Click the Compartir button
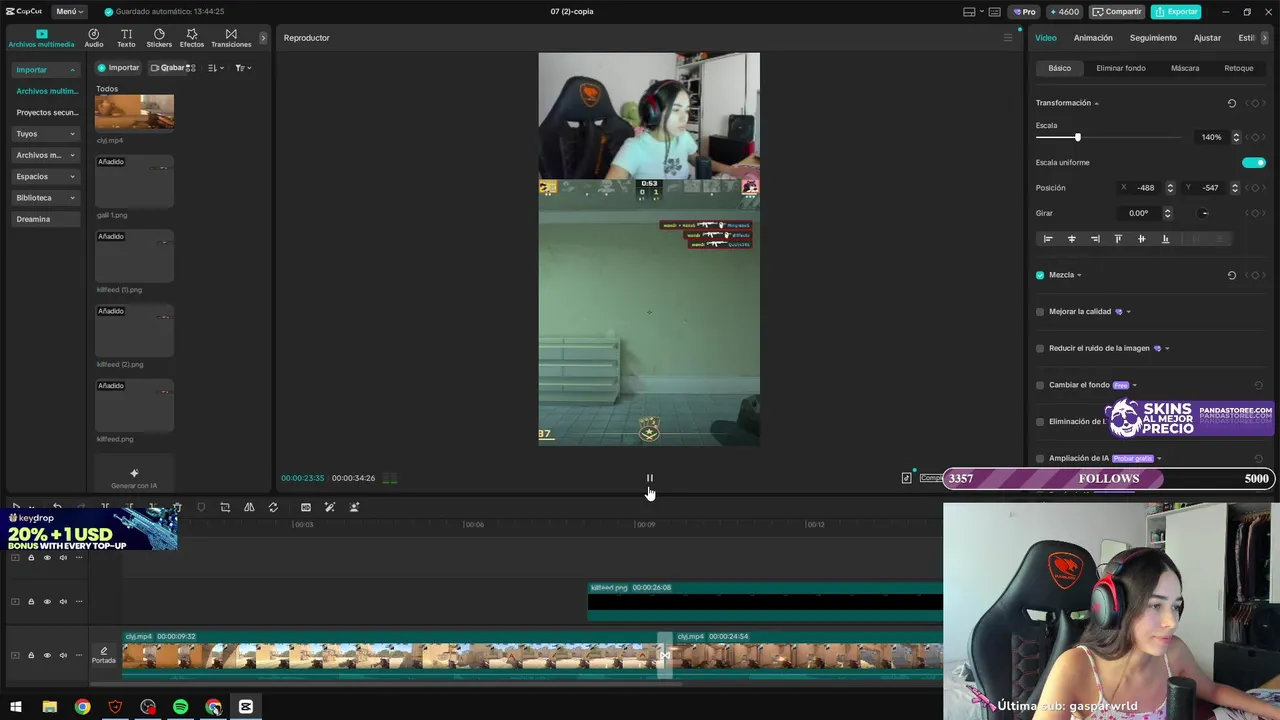The width and height of the screenshot is (1280, 720). [1116, 12]
